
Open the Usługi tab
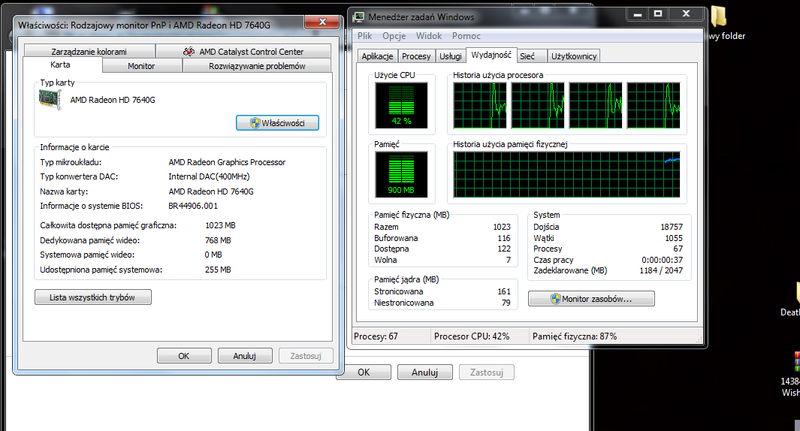click(451, 56)
